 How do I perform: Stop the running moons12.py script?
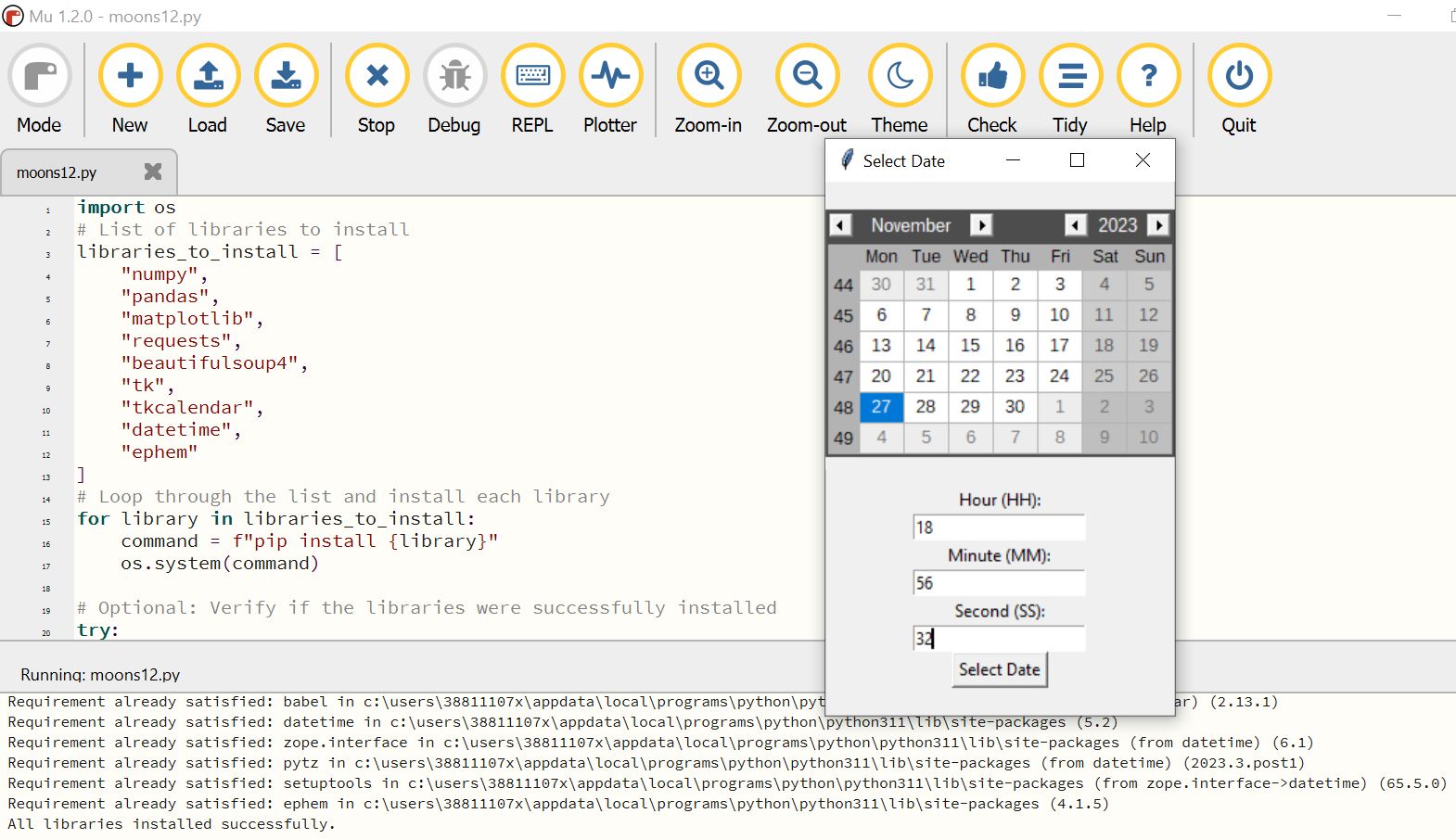(x=377, y=76)
